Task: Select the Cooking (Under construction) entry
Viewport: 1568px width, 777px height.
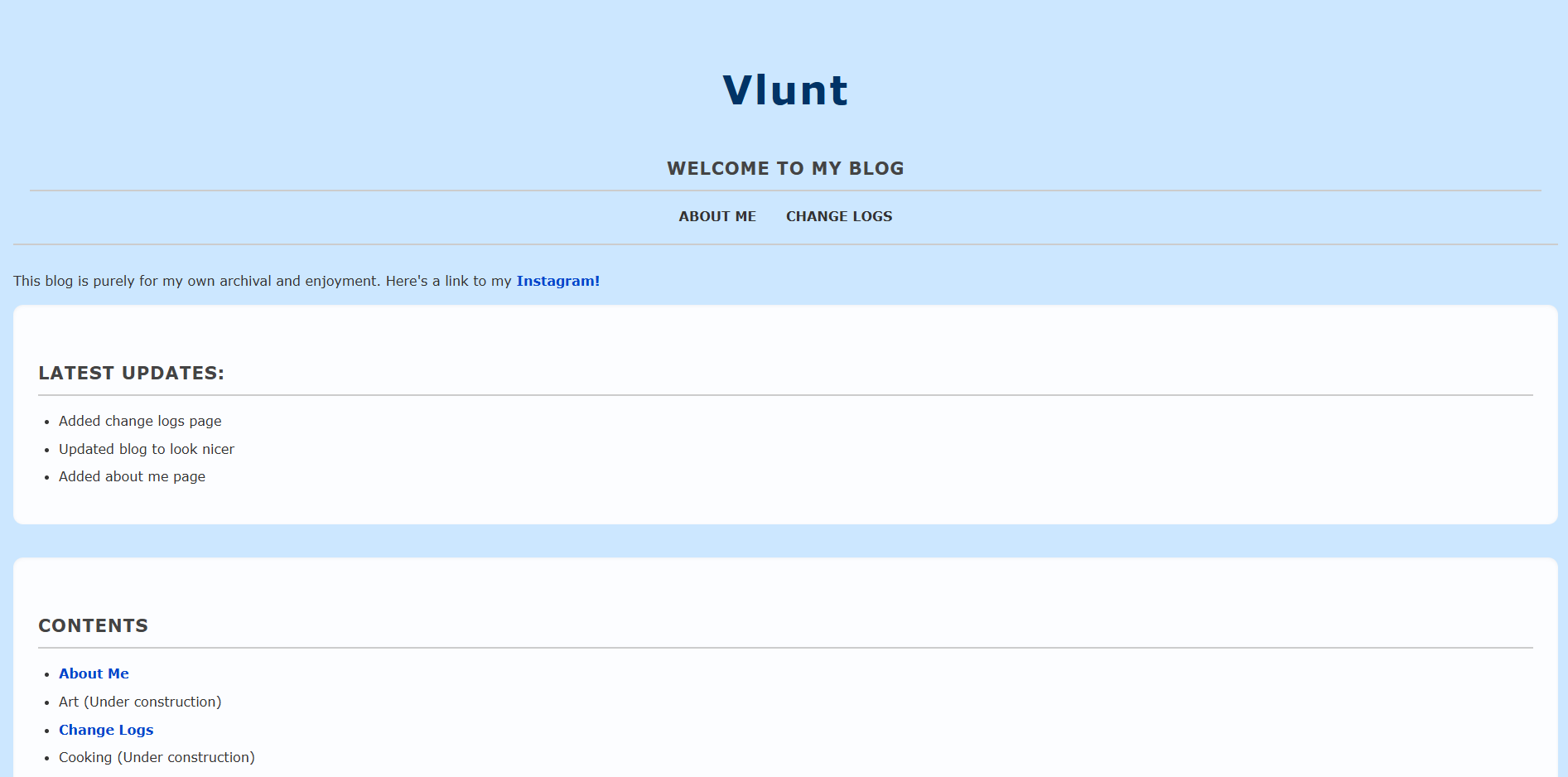Action: point(157,757)
